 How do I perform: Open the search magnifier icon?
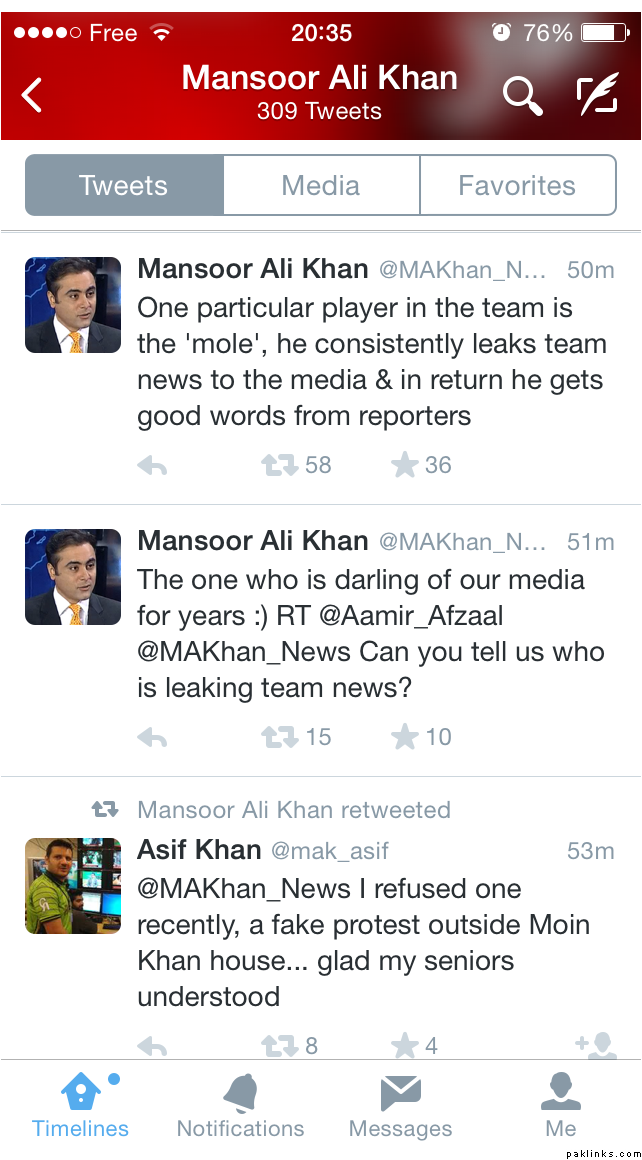pyautogui.click(x=521, y=95)
